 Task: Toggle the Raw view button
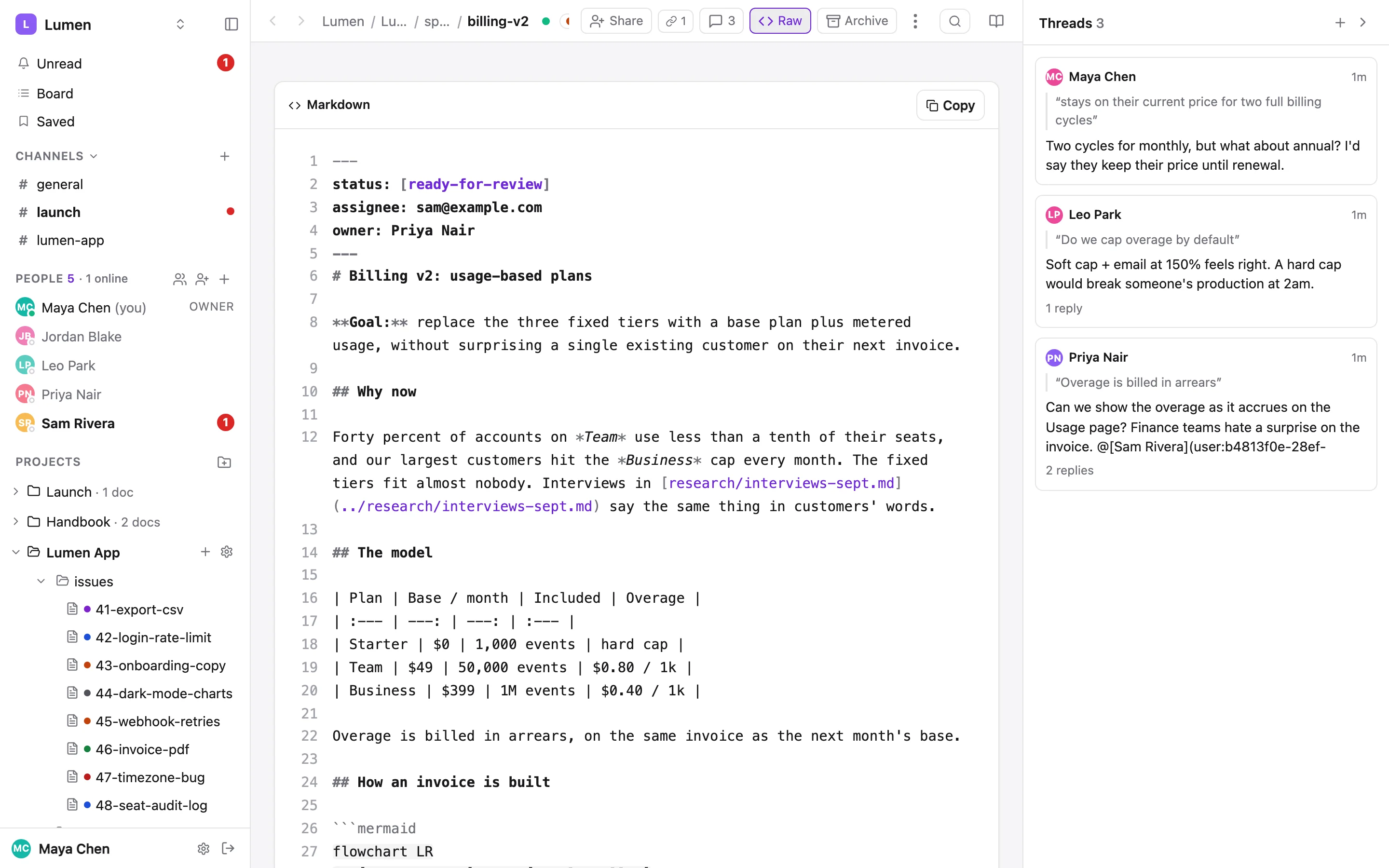click(x=780, y=21)
